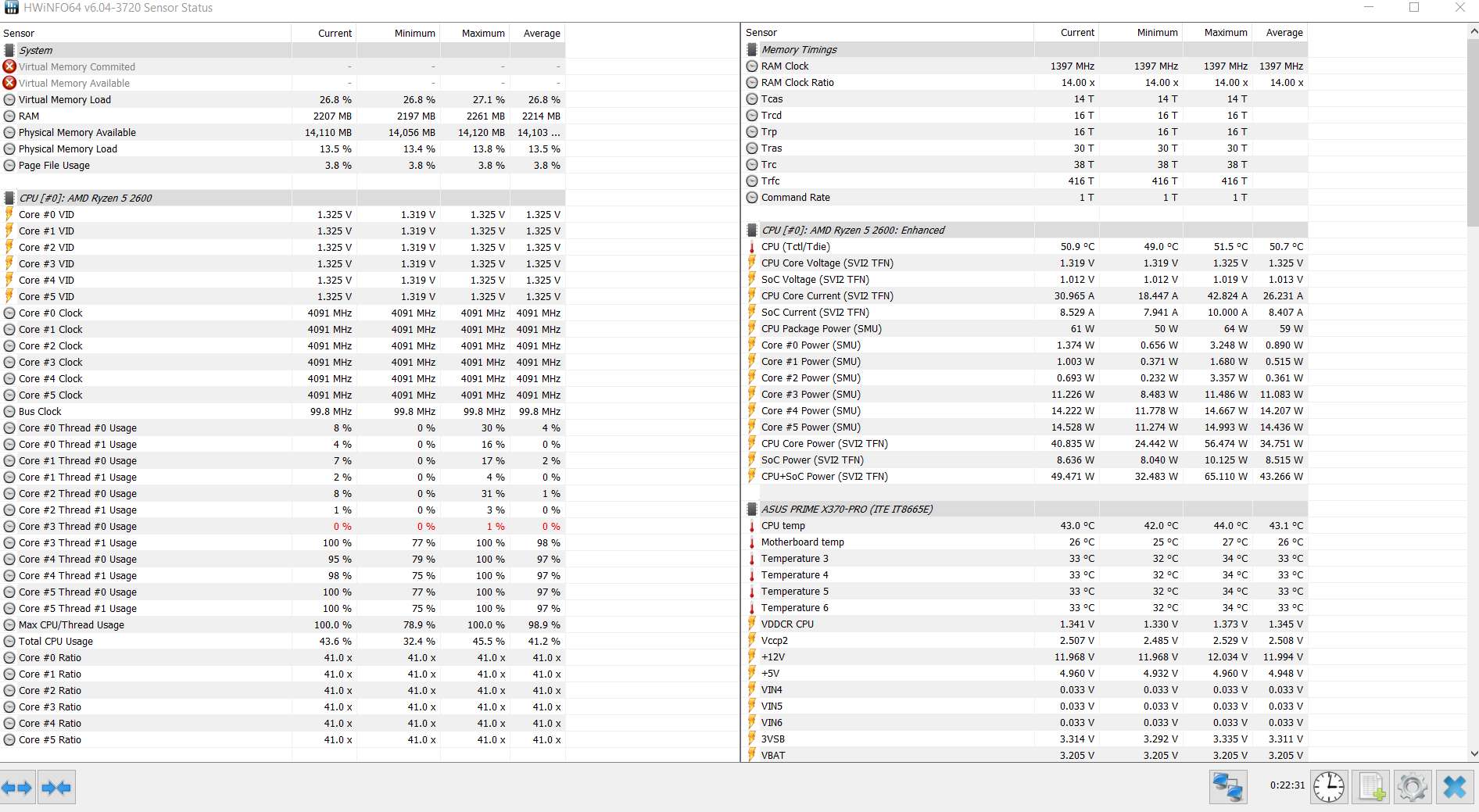Select Core #3 Thread #0 Usage row

[x=282, y=526]
